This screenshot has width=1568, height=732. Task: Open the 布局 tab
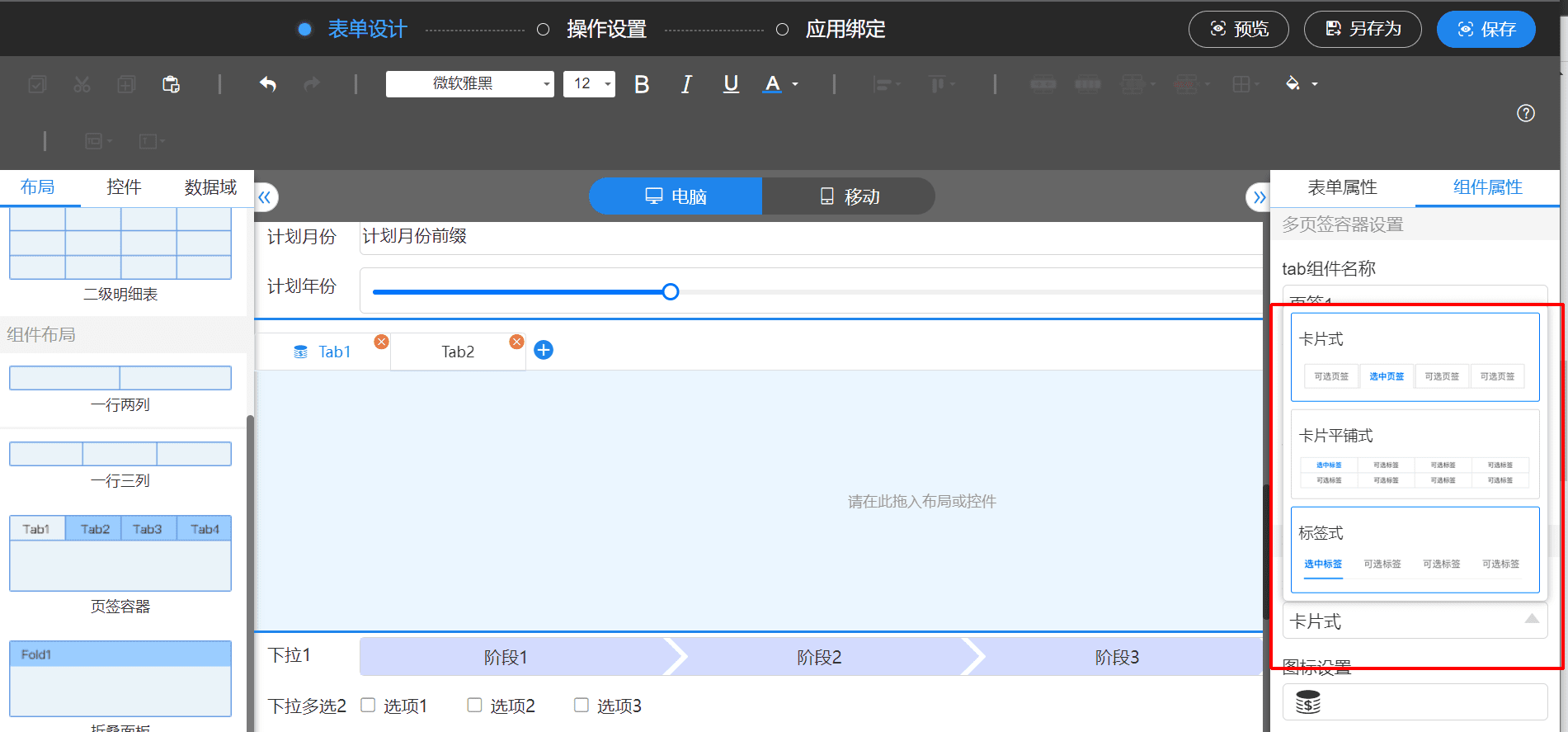(38, 187)
